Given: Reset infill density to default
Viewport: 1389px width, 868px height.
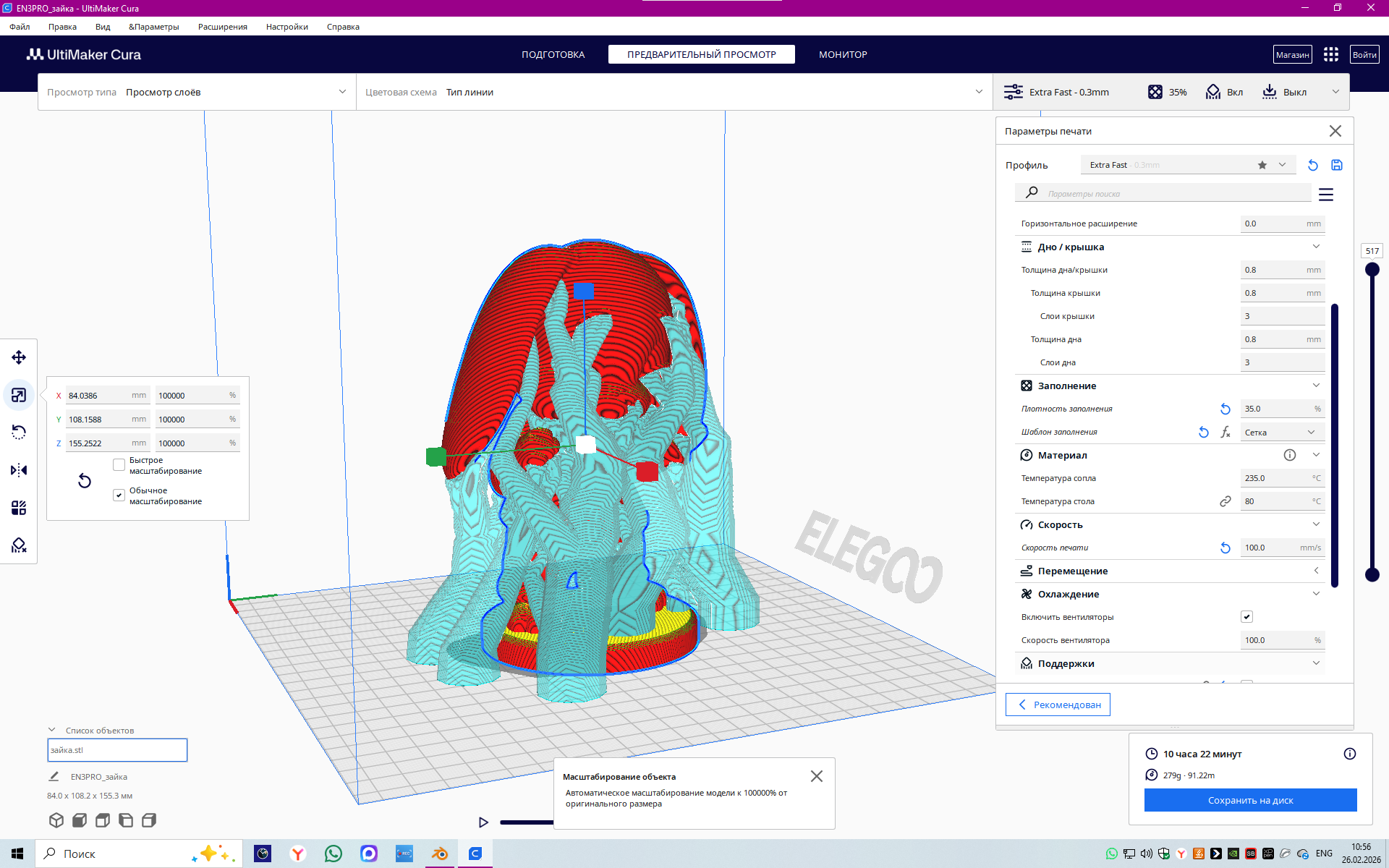Looking at the screenshot, I should (1226, 409).
